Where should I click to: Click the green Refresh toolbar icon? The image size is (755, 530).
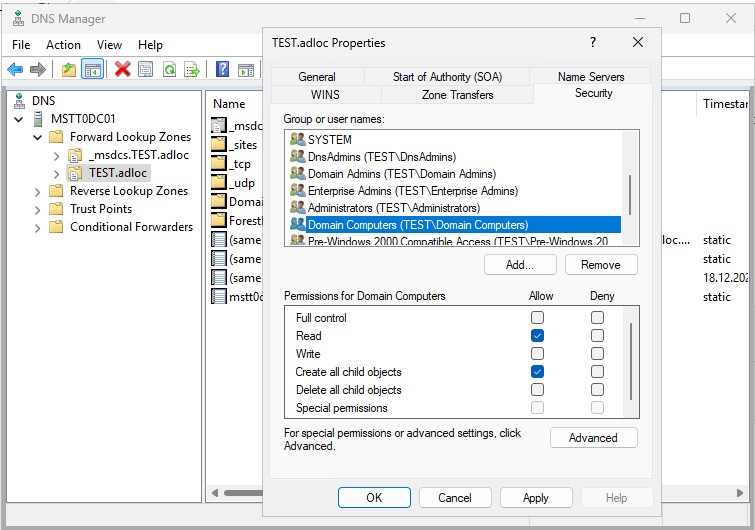click(170, 69)
